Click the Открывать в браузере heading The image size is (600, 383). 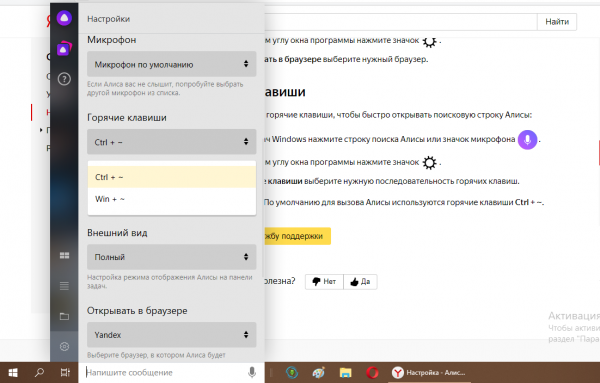[x=137, y=311]
